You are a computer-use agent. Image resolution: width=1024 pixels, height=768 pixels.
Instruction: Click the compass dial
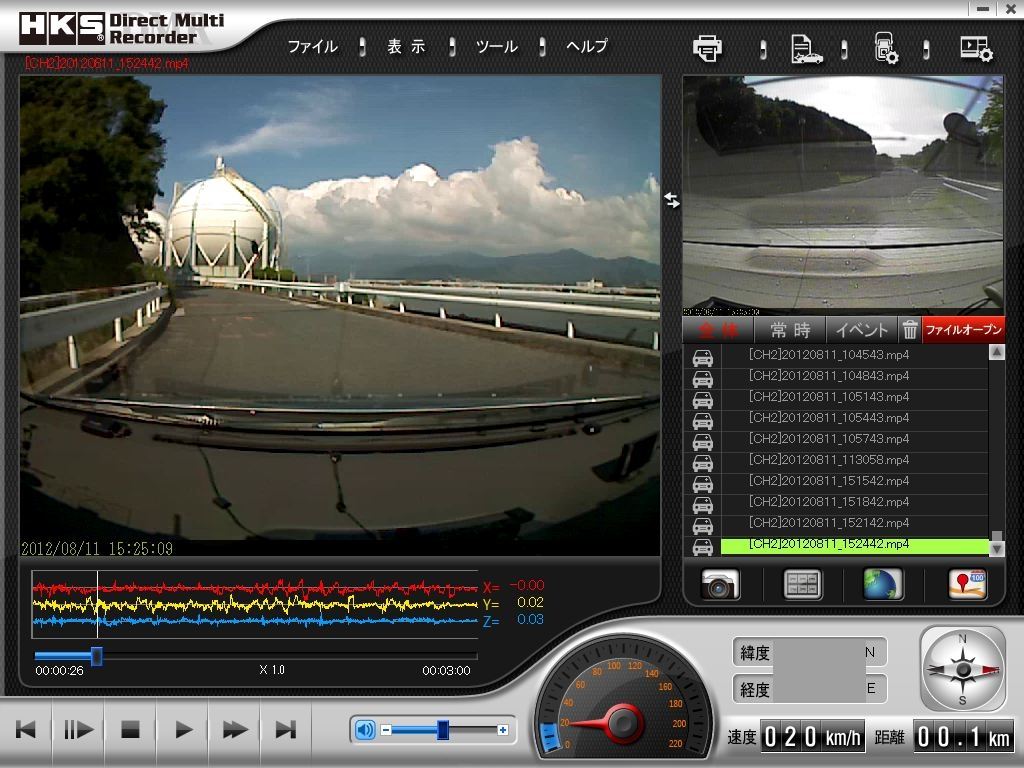click(963, 669)
